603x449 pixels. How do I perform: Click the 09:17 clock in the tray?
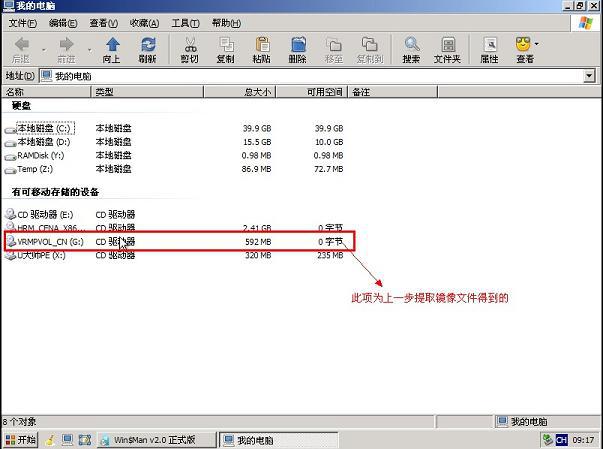click(x=583, y=440)
